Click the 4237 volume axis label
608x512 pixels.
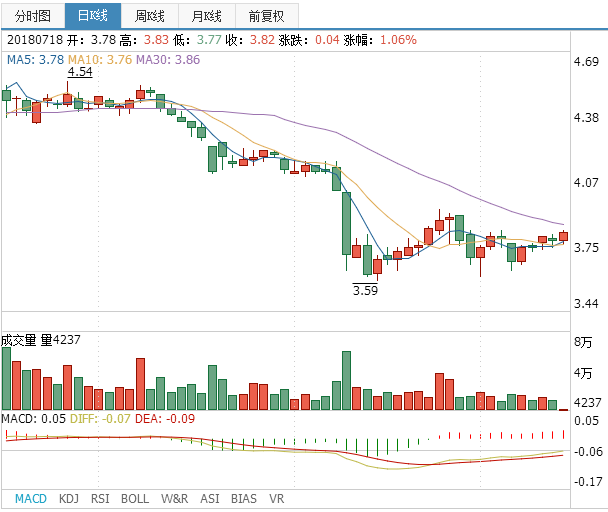click(587, 403)
